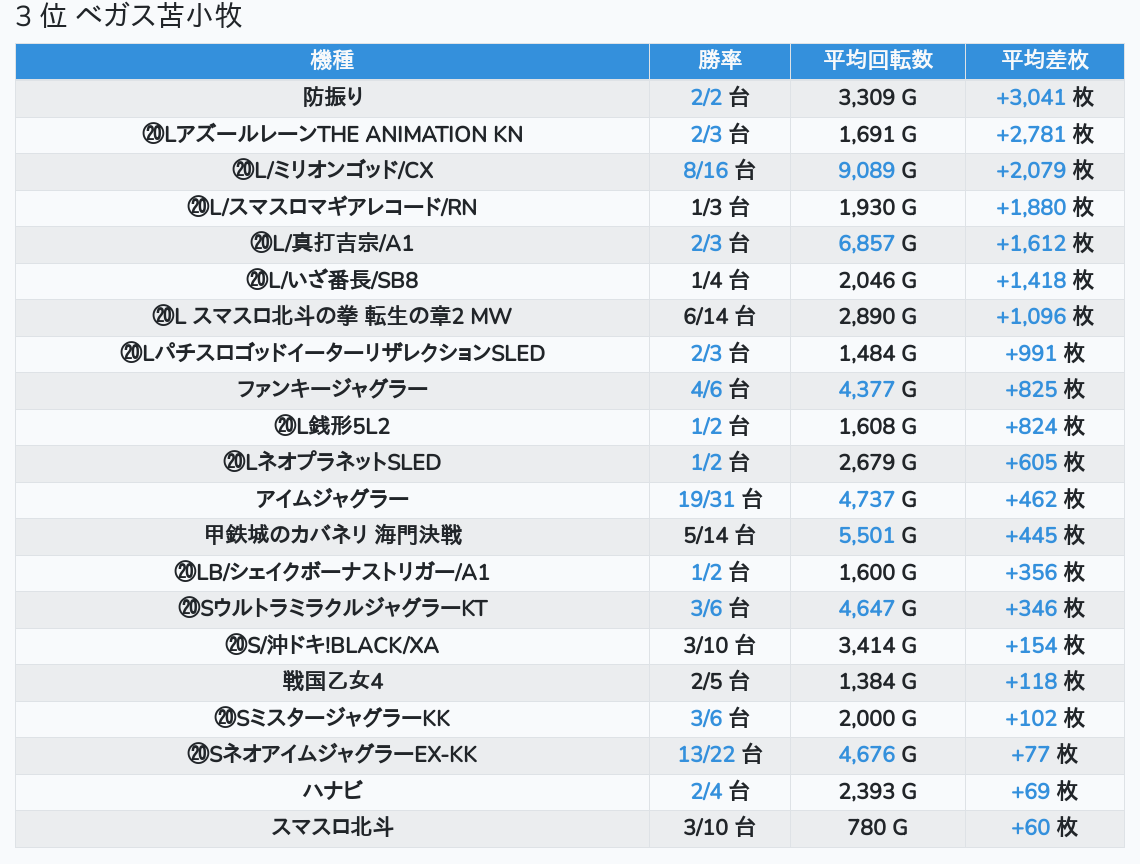The image size is (1140, 864).
Task: Click the 防振り machine name
Action: [332, 98]
